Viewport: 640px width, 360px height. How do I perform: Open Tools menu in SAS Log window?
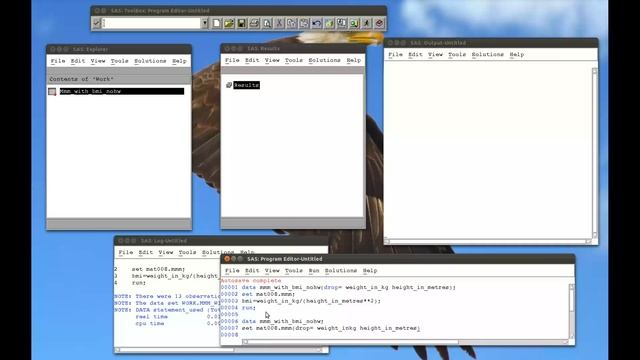point(187,252)
